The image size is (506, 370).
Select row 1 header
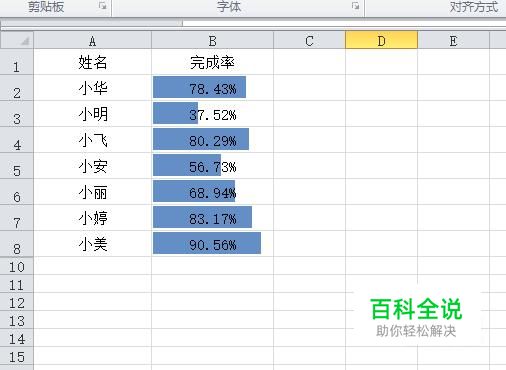point(17,62)
